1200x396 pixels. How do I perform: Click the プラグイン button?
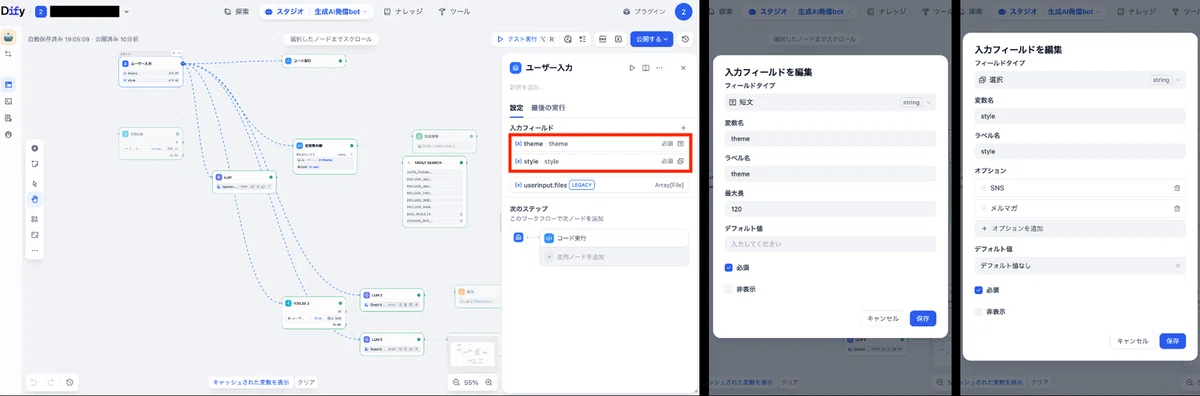643,12
